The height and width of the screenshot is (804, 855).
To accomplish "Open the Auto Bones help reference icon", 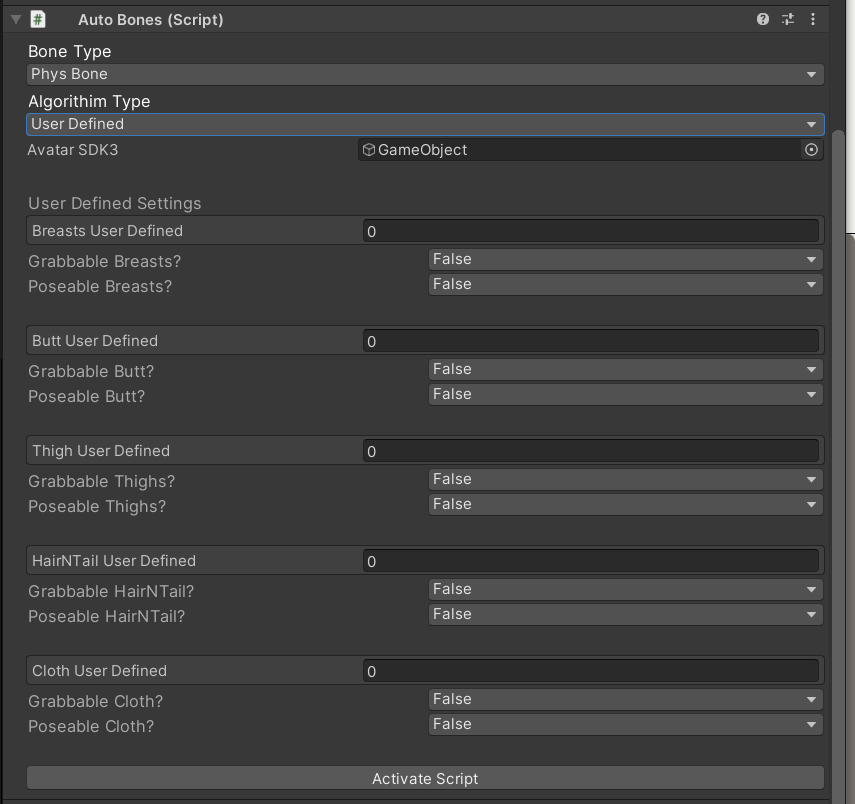I will tap(763, 19).
